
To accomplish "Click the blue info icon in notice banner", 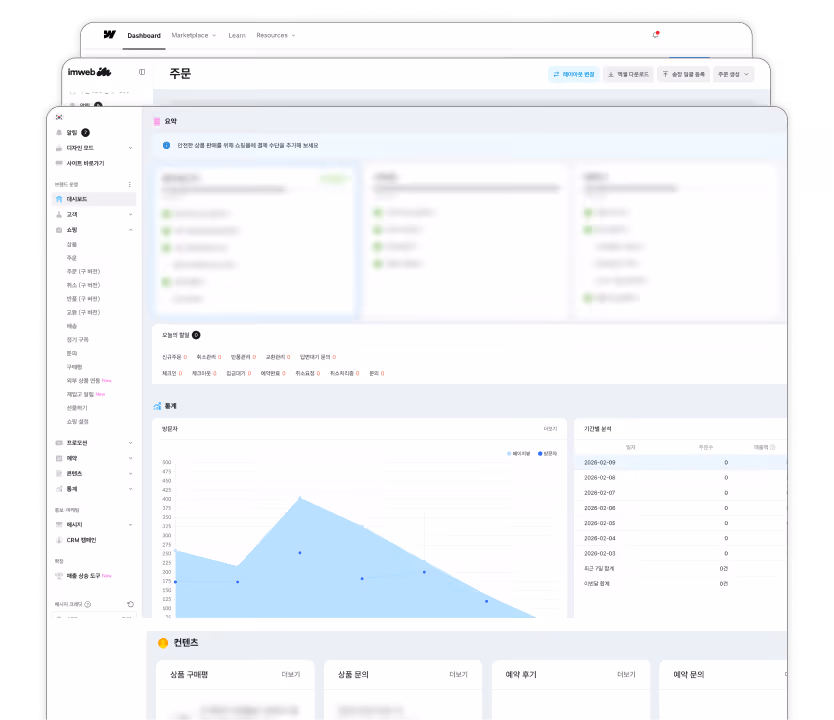I will pyautogui.click(x=166, y=145).
